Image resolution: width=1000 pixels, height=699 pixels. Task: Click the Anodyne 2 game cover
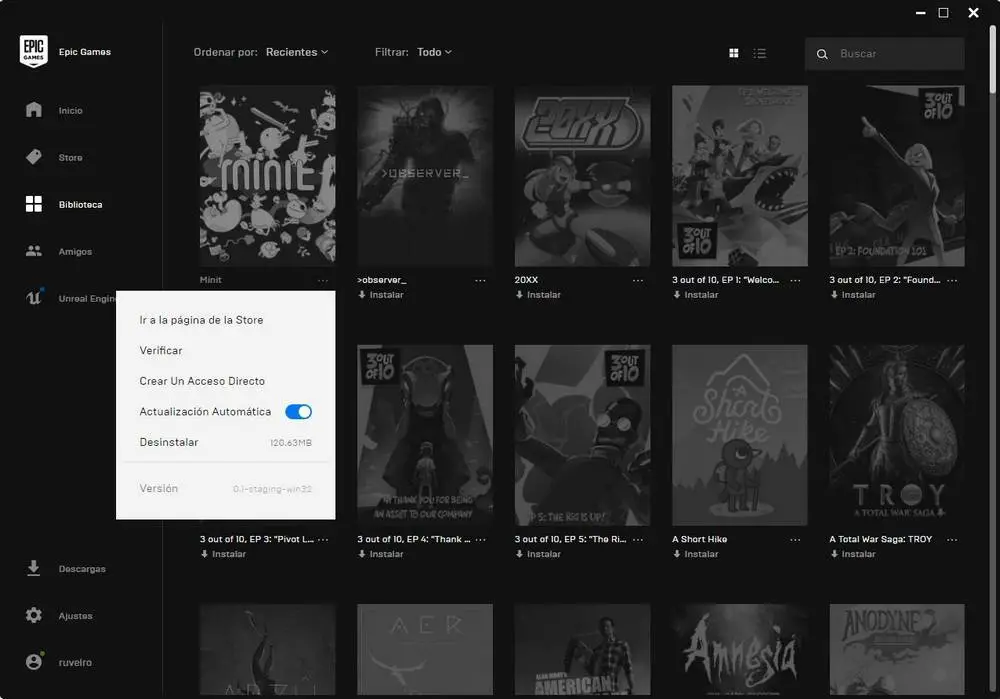[897, 649]
